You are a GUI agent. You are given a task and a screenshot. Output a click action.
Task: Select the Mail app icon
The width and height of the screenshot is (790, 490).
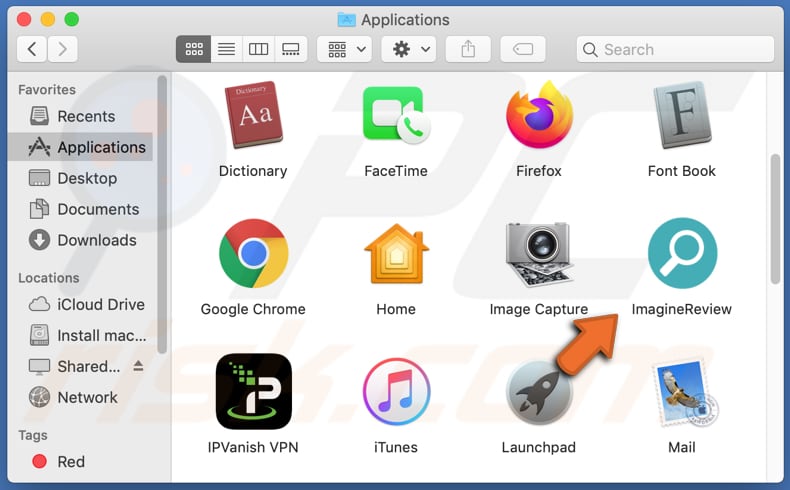(684, 392)
